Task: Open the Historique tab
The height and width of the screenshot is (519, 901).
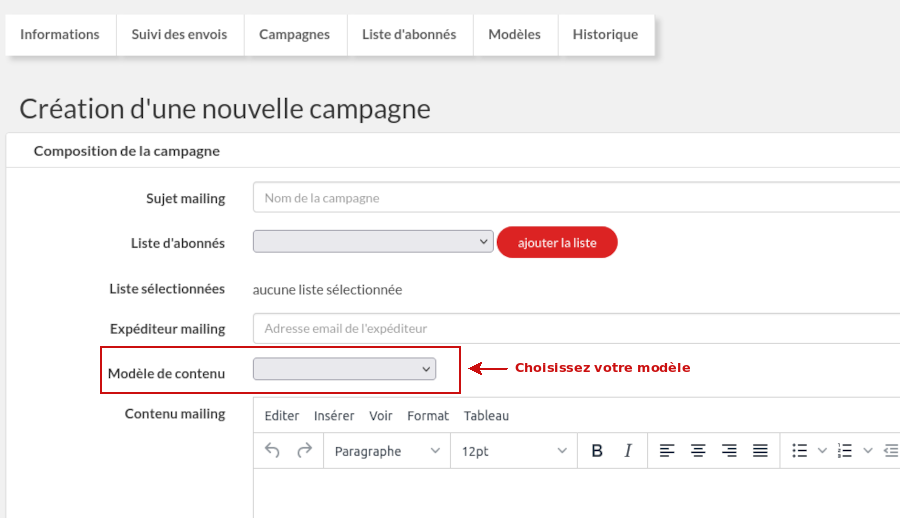Action: pos(605,34)
